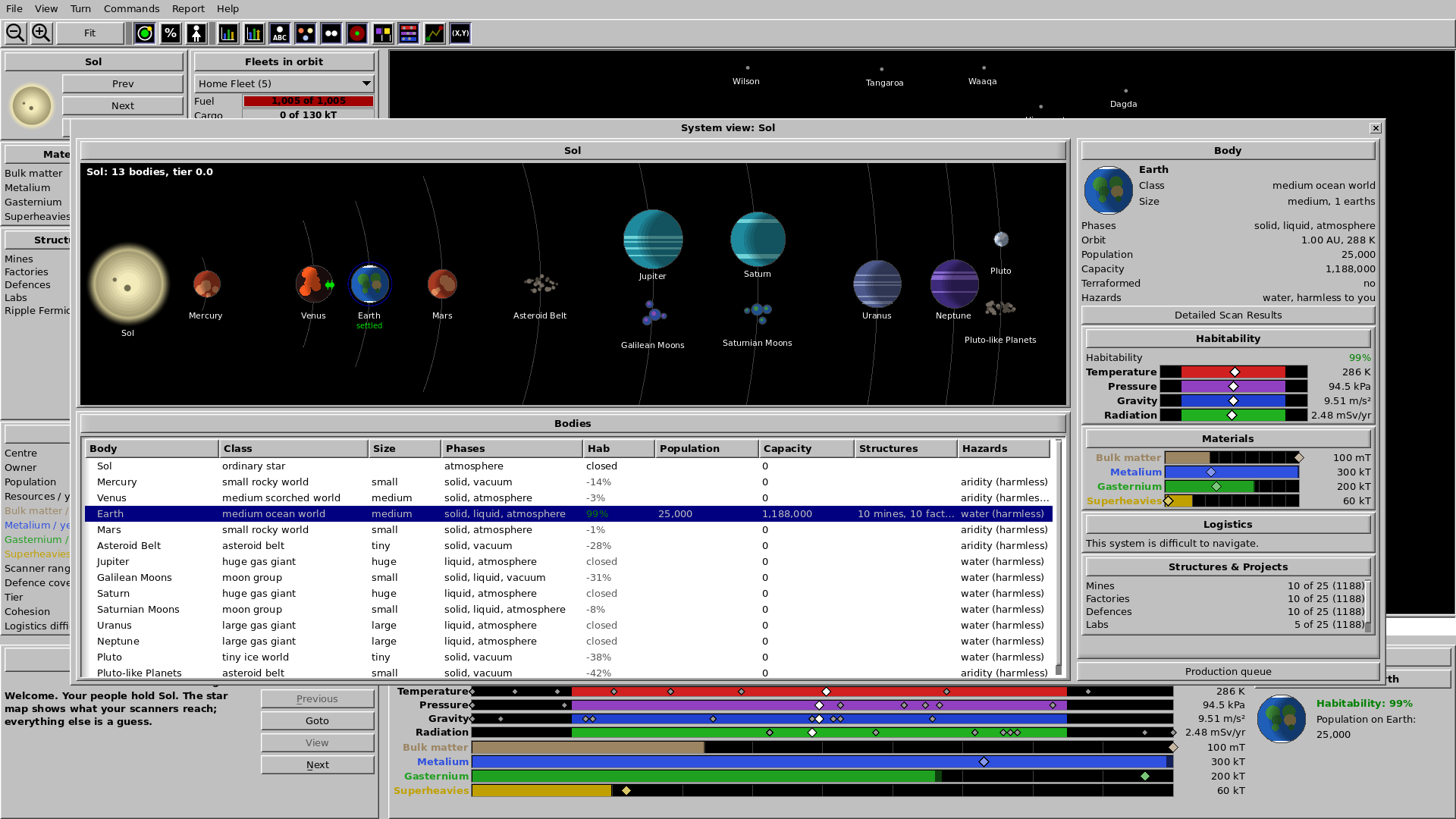Viewport: 1456px width, 819px height.
Task: Open the View menu
Action: click(46, 8)
